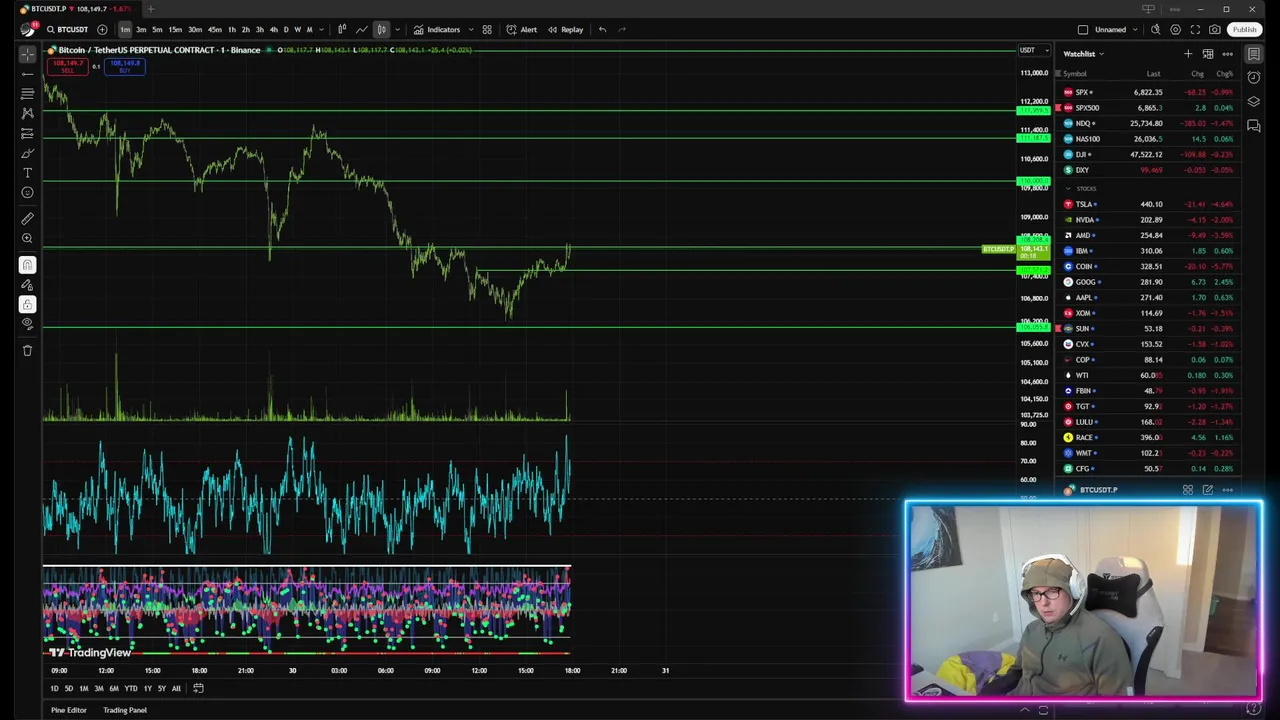The height and width of the screenshot is (720, 1280).
Task: Select the XABCD pattern tool
Action: 27,113
